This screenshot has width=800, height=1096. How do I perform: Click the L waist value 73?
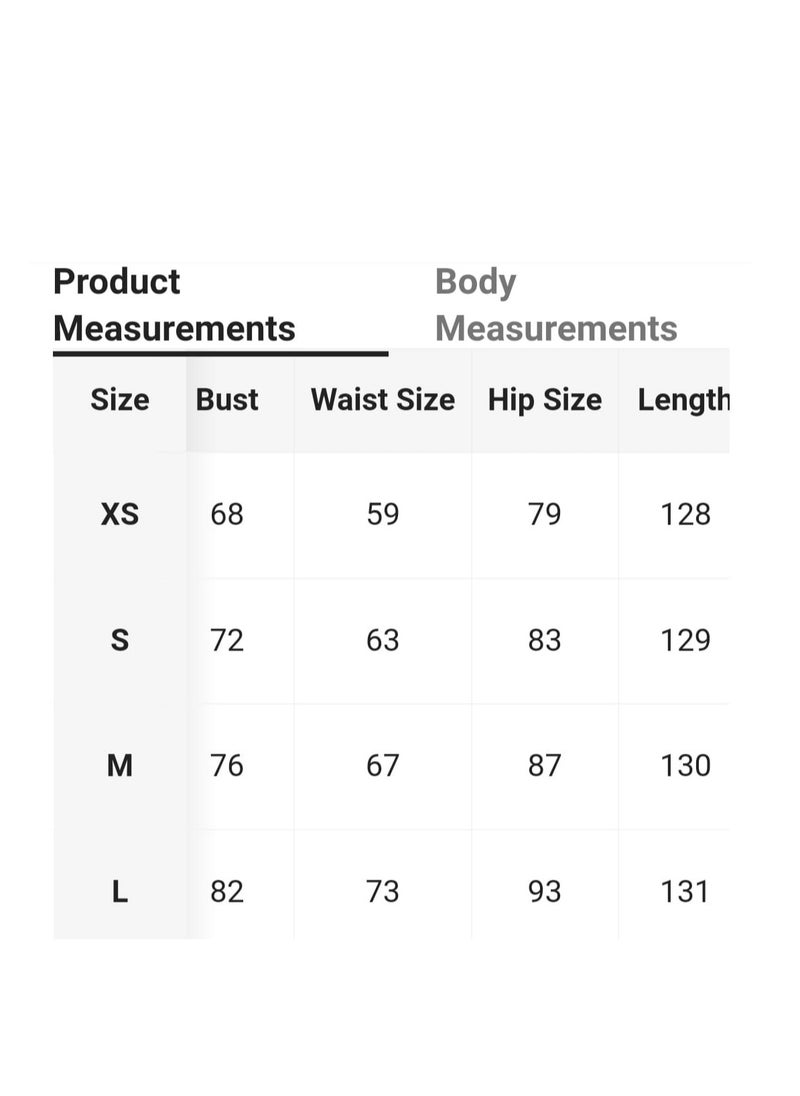pos(383,892)
